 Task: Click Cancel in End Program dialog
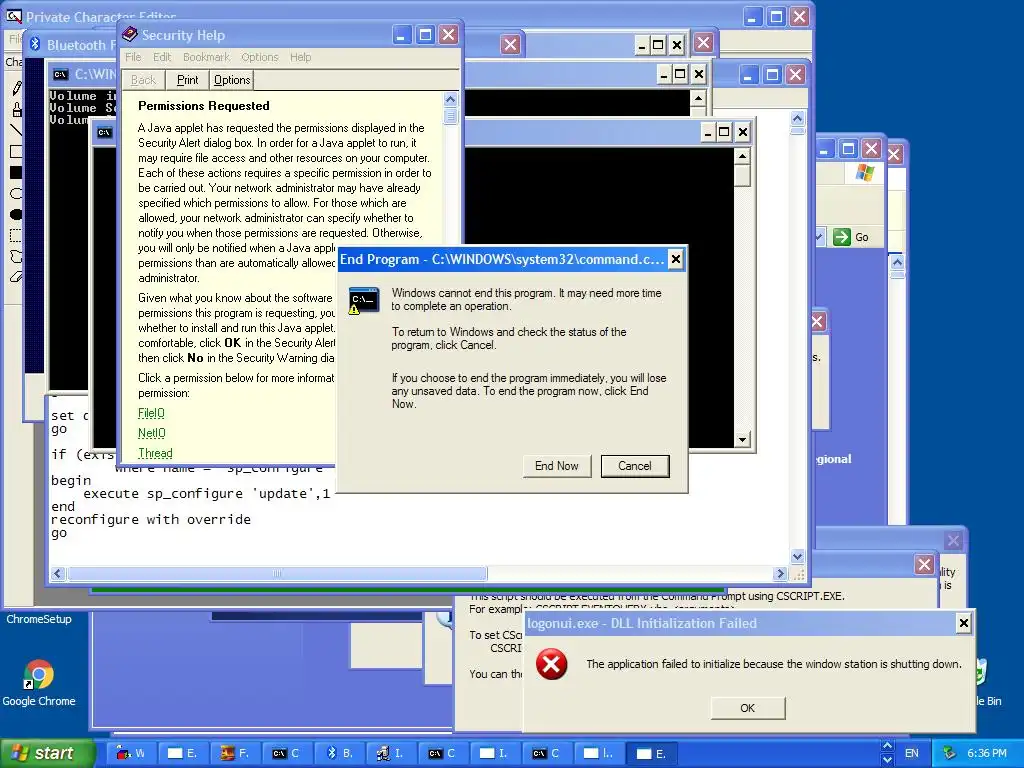click(635, 466)
